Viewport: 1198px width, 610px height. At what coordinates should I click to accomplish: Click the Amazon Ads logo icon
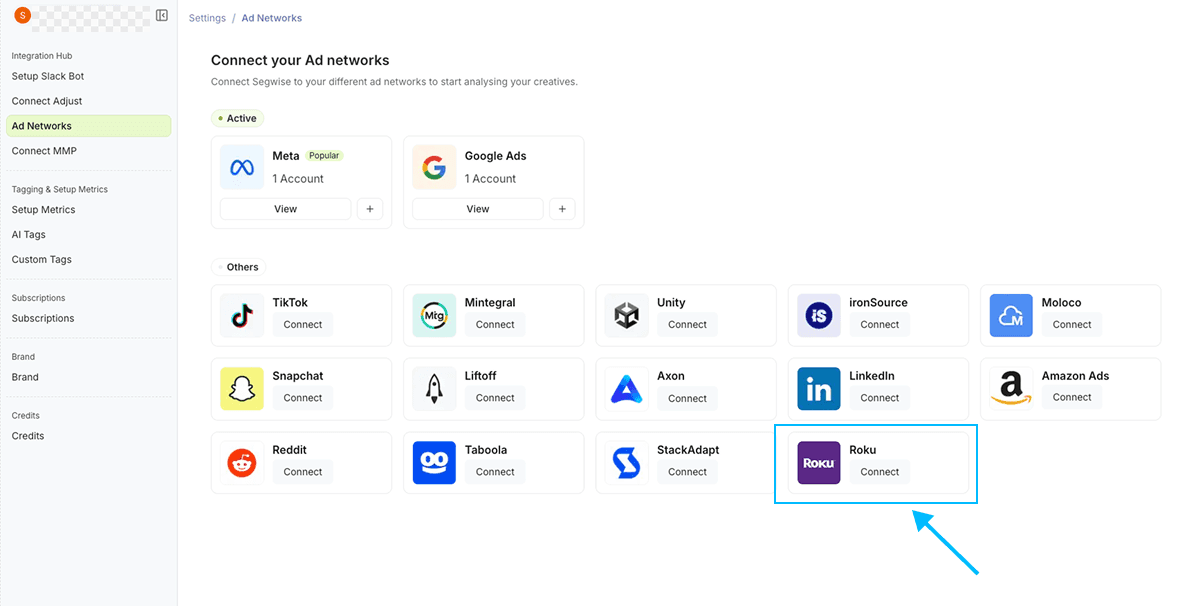[x=1011, y=388]
